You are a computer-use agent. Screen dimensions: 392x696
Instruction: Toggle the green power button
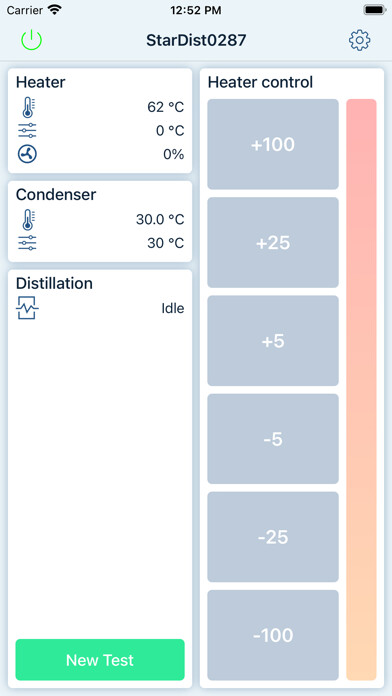[32, 40]
